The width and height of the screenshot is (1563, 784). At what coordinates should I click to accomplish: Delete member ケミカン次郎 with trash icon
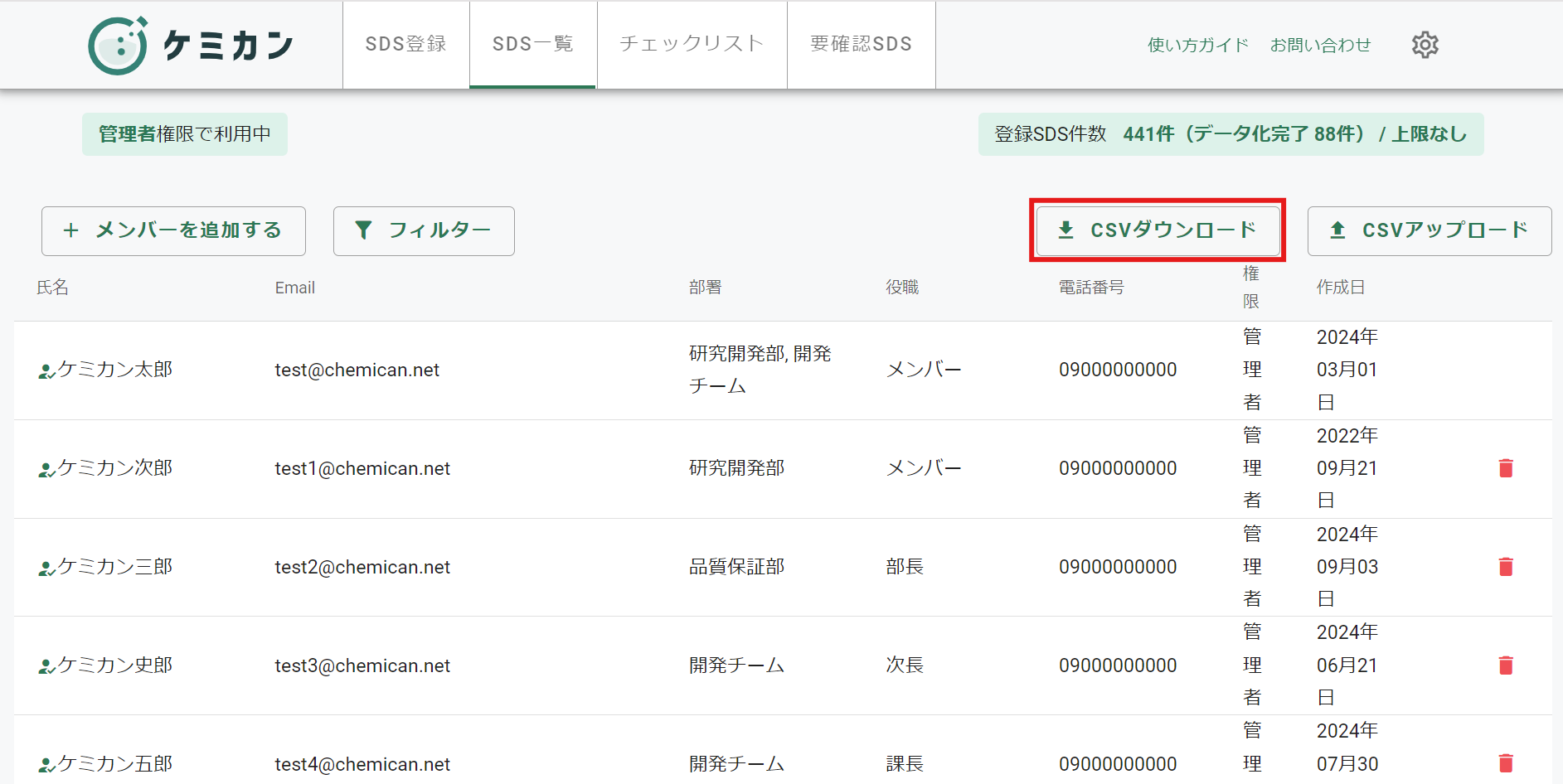1506,468
